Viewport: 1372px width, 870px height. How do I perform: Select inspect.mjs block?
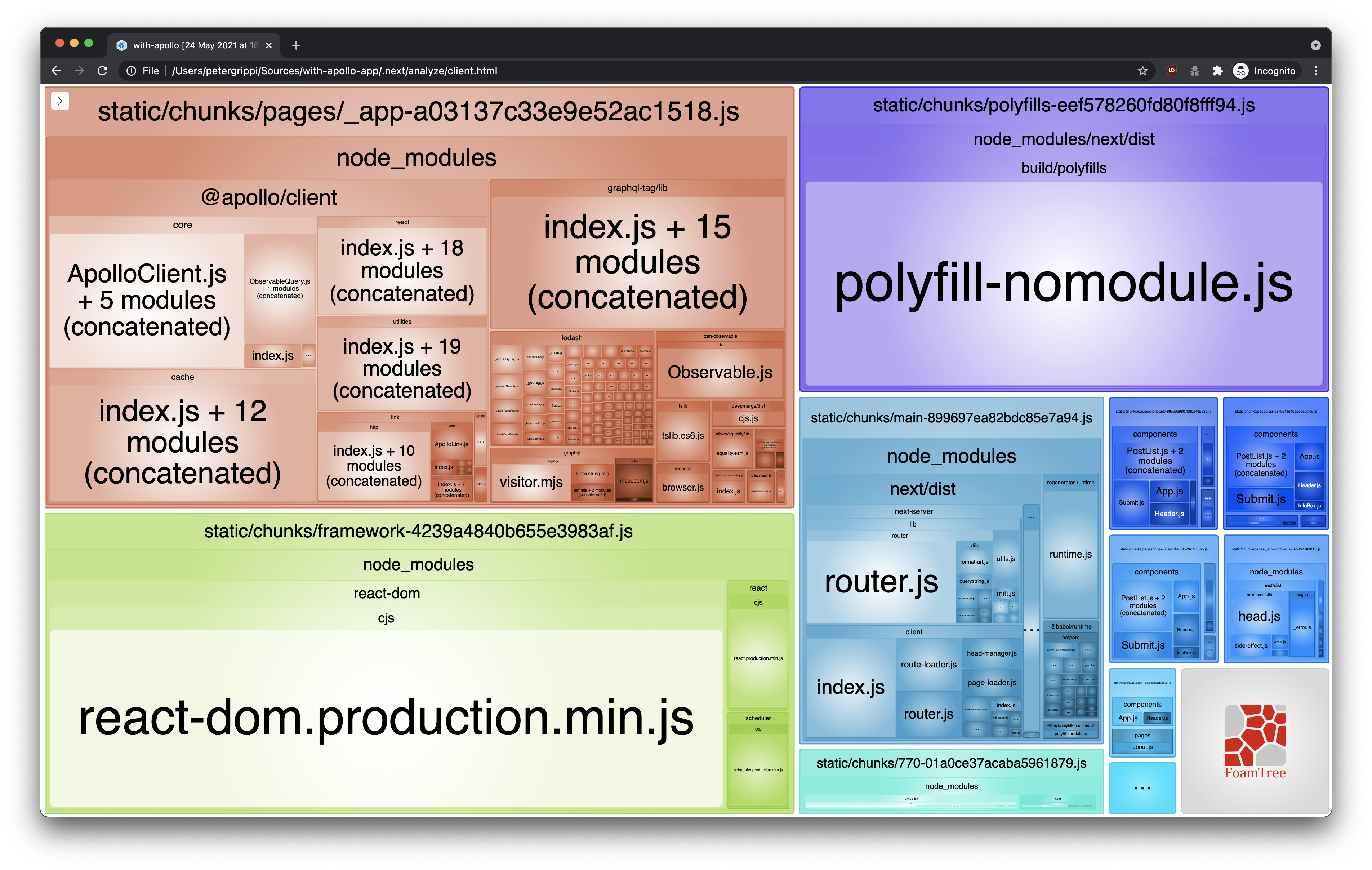tap(634, 481)
